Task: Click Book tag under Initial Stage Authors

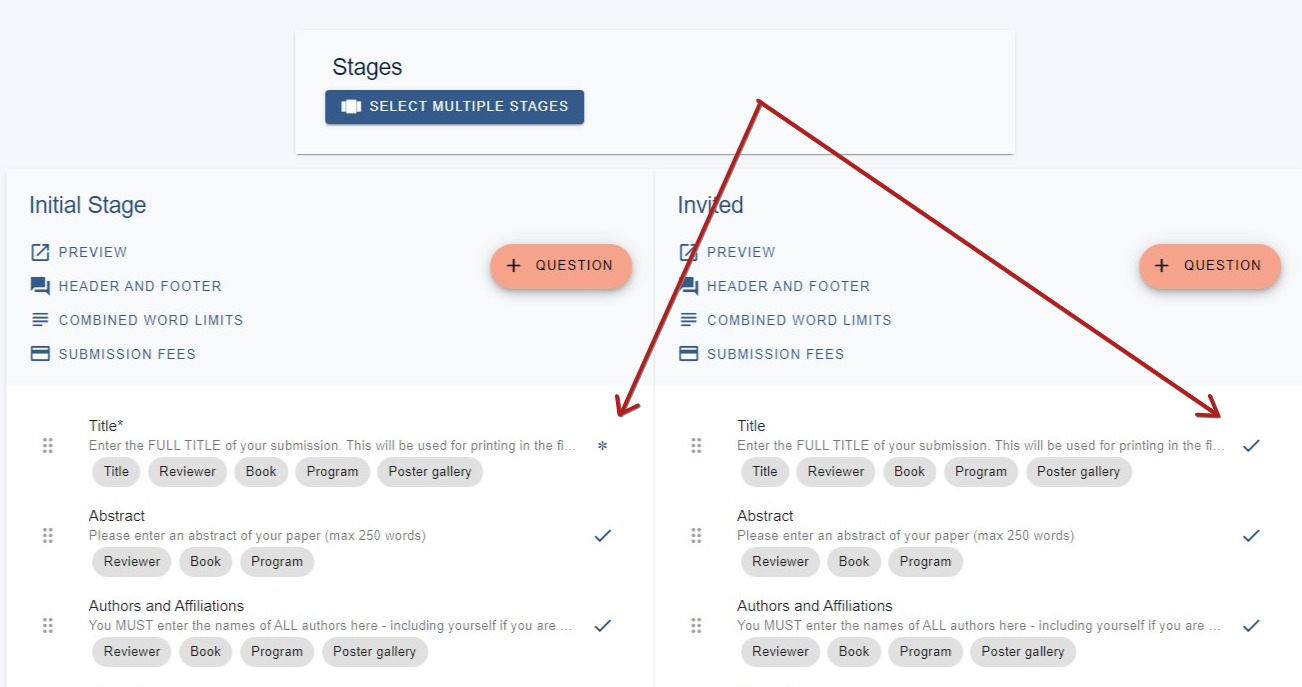Action: 206,652
